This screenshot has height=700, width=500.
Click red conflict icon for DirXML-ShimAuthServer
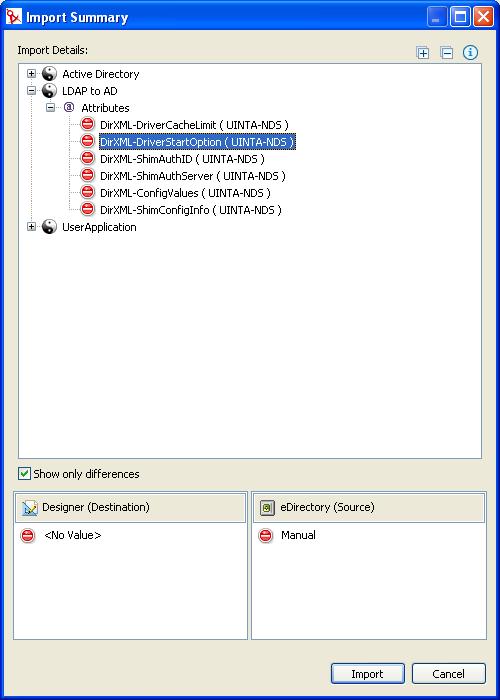coord(88,175)
